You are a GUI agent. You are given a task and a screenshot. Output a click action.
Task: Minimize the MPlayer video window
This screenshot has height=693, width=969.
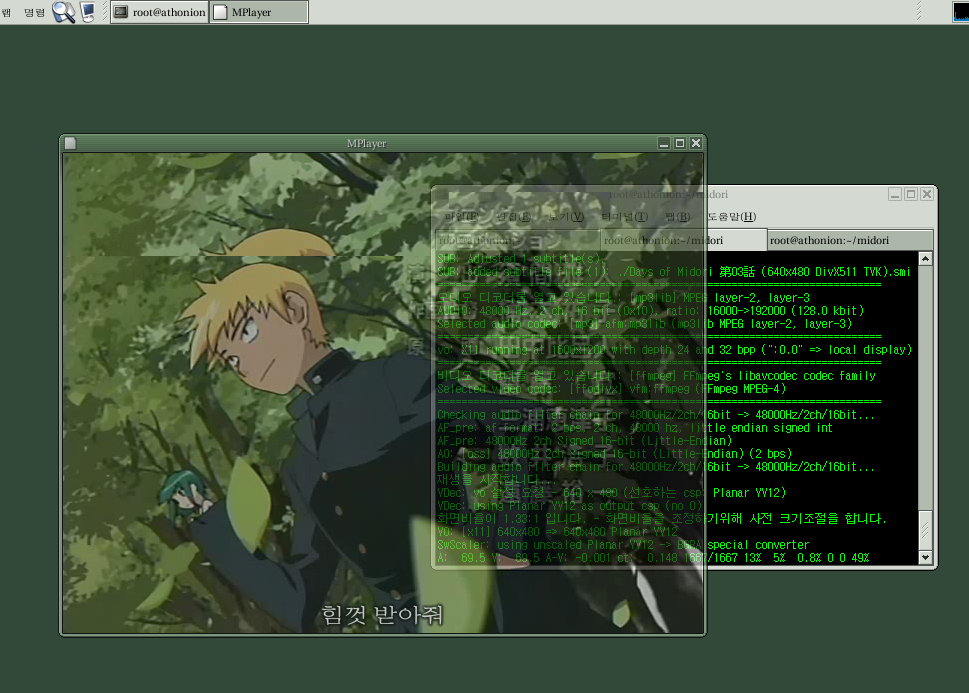664,143
